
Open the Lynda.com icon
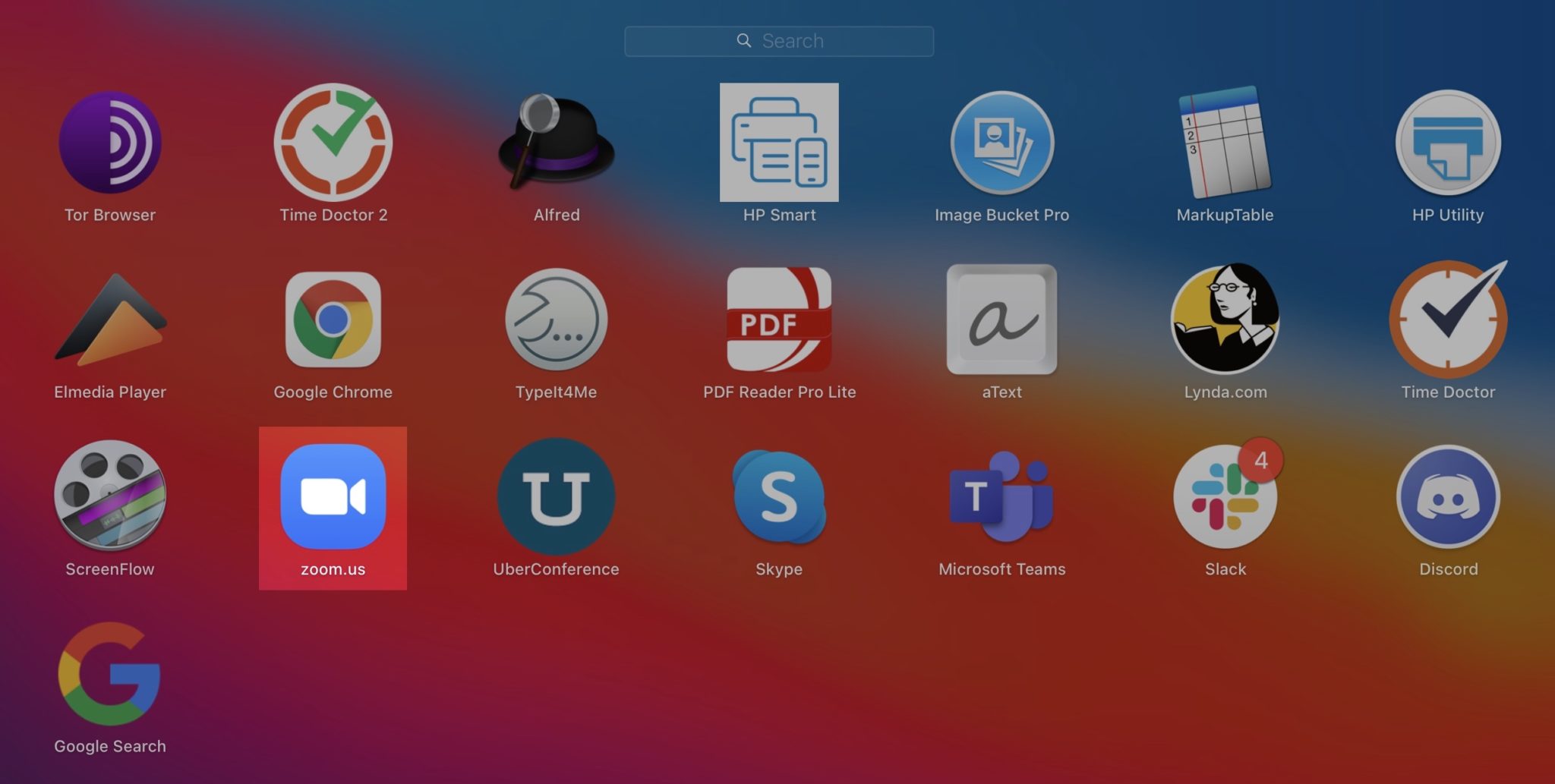tap(1225, 318)
